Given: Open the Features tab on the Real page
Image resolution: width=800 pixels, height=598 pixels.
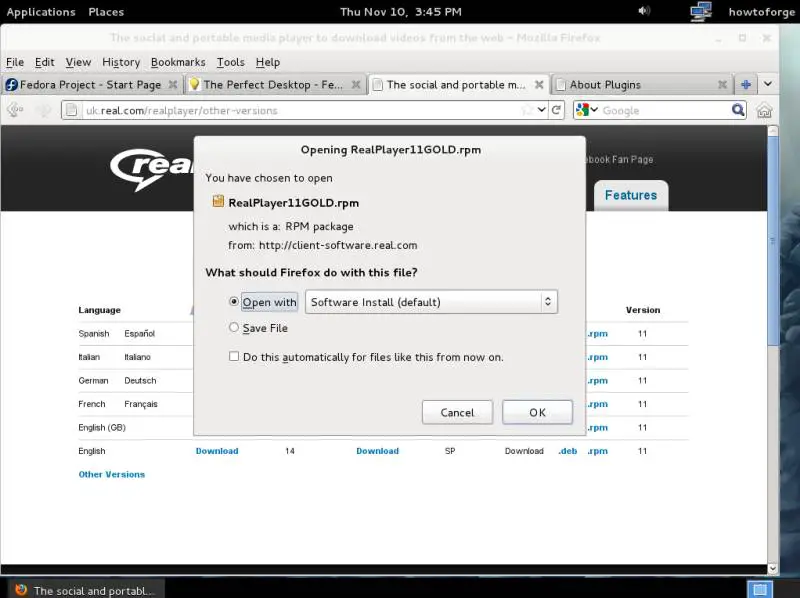Looking at the screenshot, I should click(x=631, y=195).
